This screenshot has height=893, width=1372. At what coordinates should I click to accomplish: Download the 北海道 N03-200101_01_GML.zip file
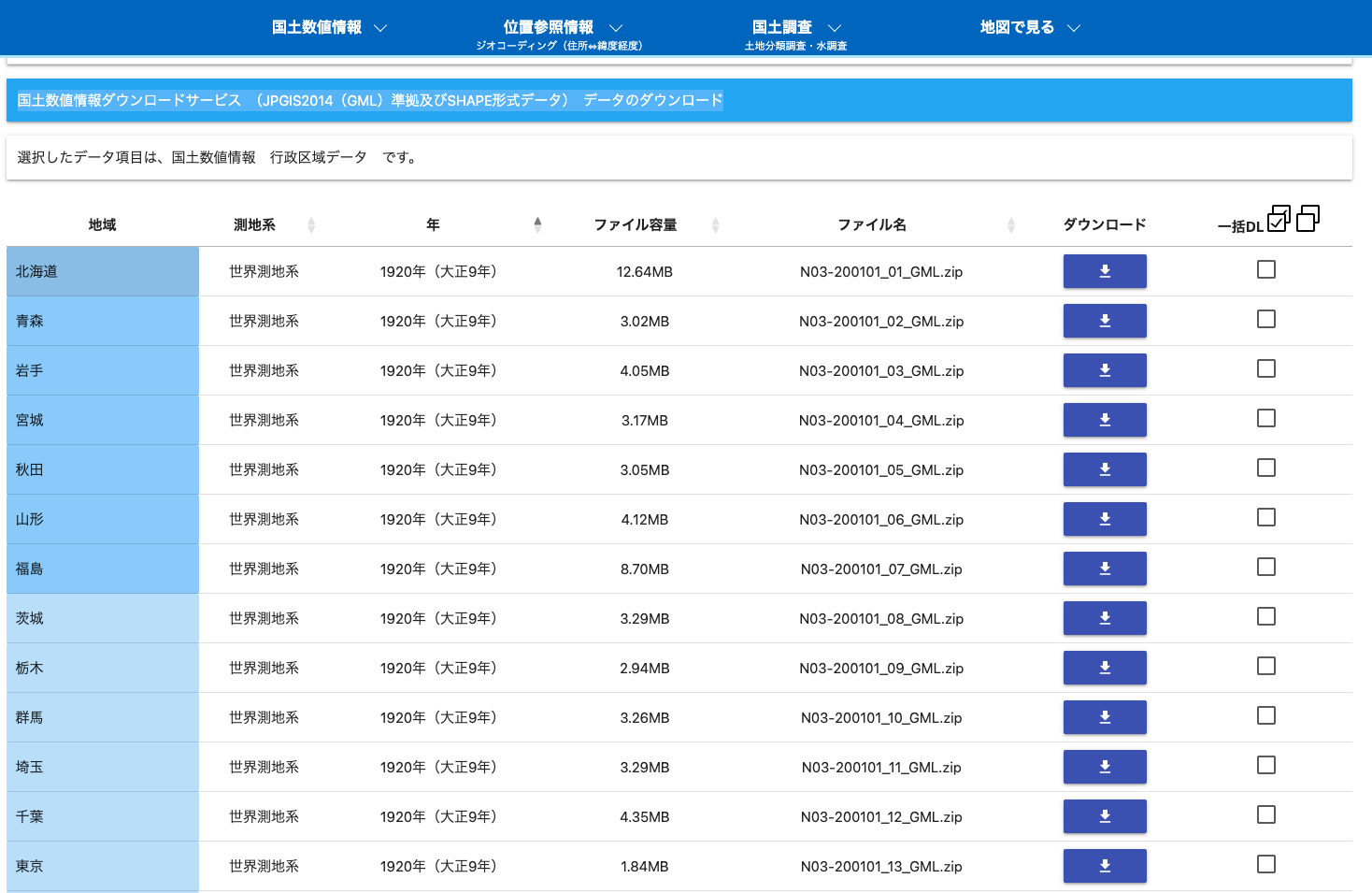[x=1104, y=271]
